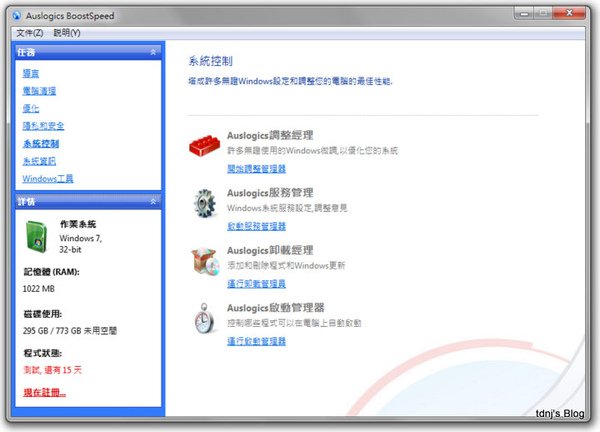Collapse the 詳情 panel with its chevron
This screenshot has height=432, width=600.
(153, 201)
